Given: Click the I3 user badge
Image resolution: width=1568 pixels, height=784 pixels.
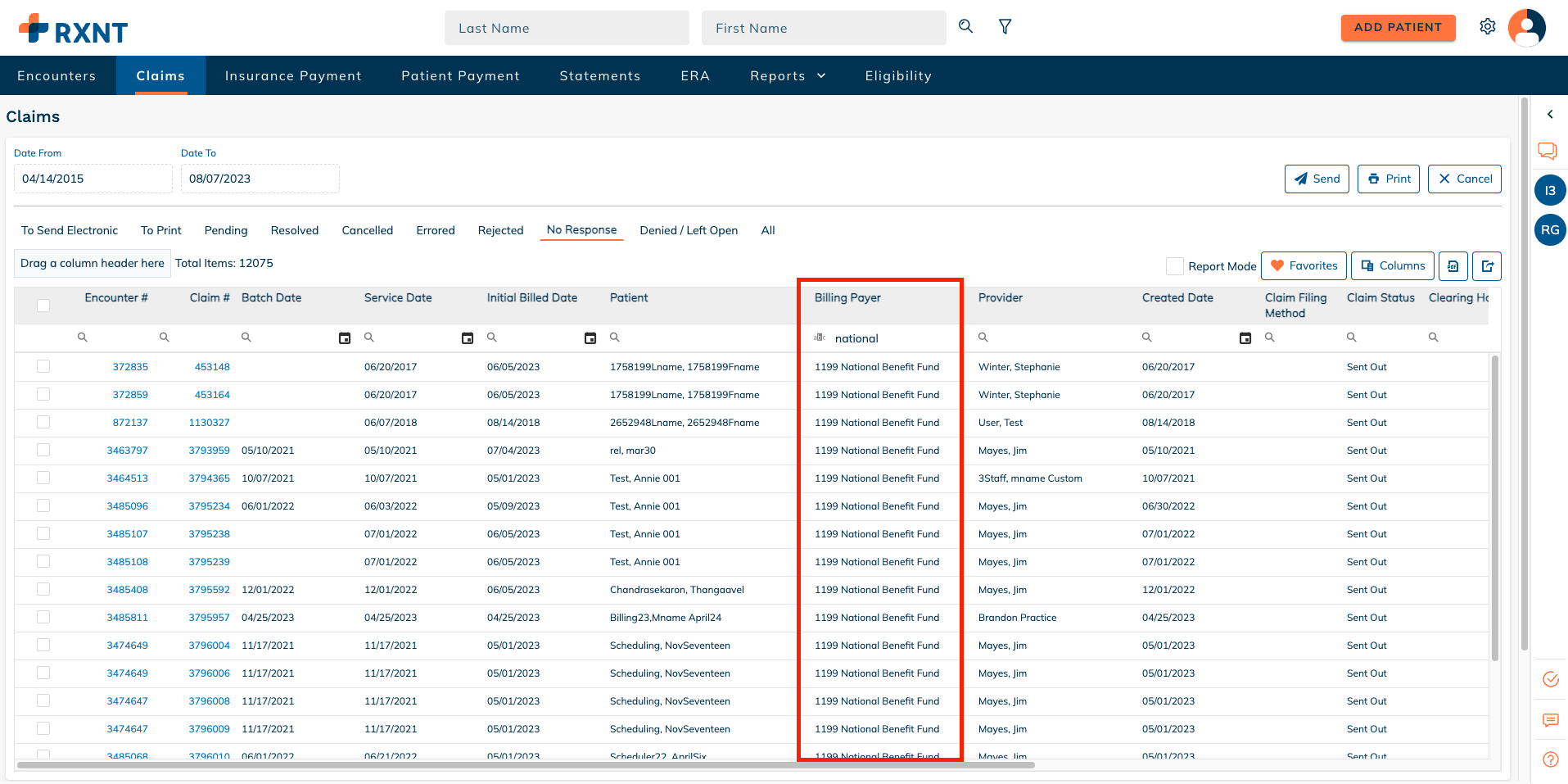Looking at the screenshot, I should [x=1550, y=190].
